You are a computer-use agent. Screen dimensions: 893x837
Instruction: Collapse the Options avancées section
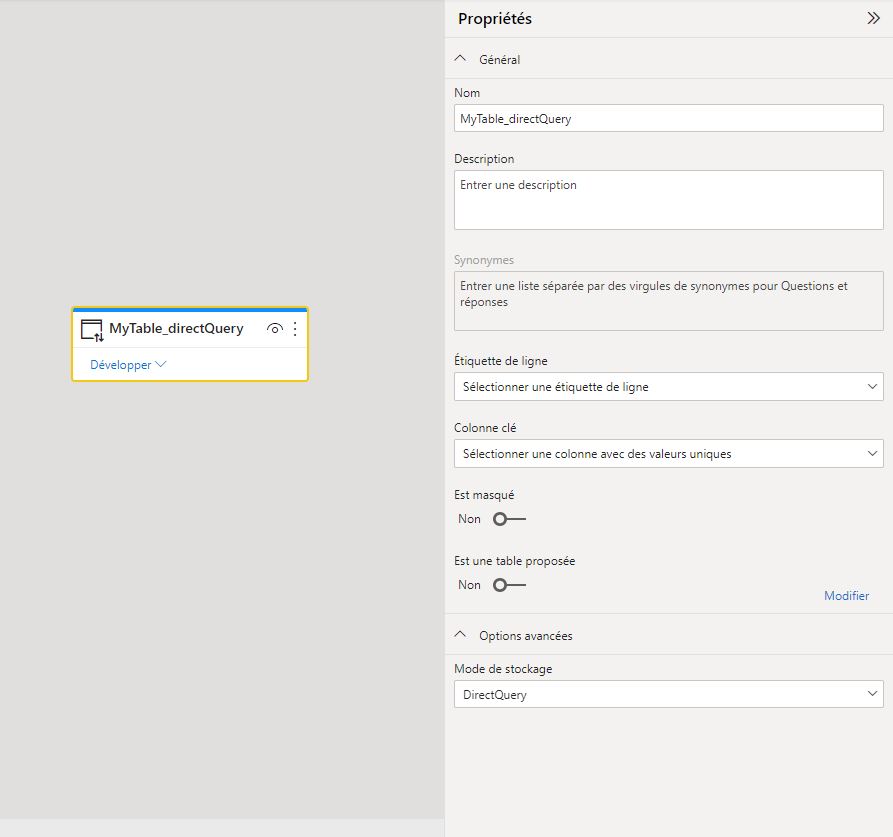click(460, 635)
